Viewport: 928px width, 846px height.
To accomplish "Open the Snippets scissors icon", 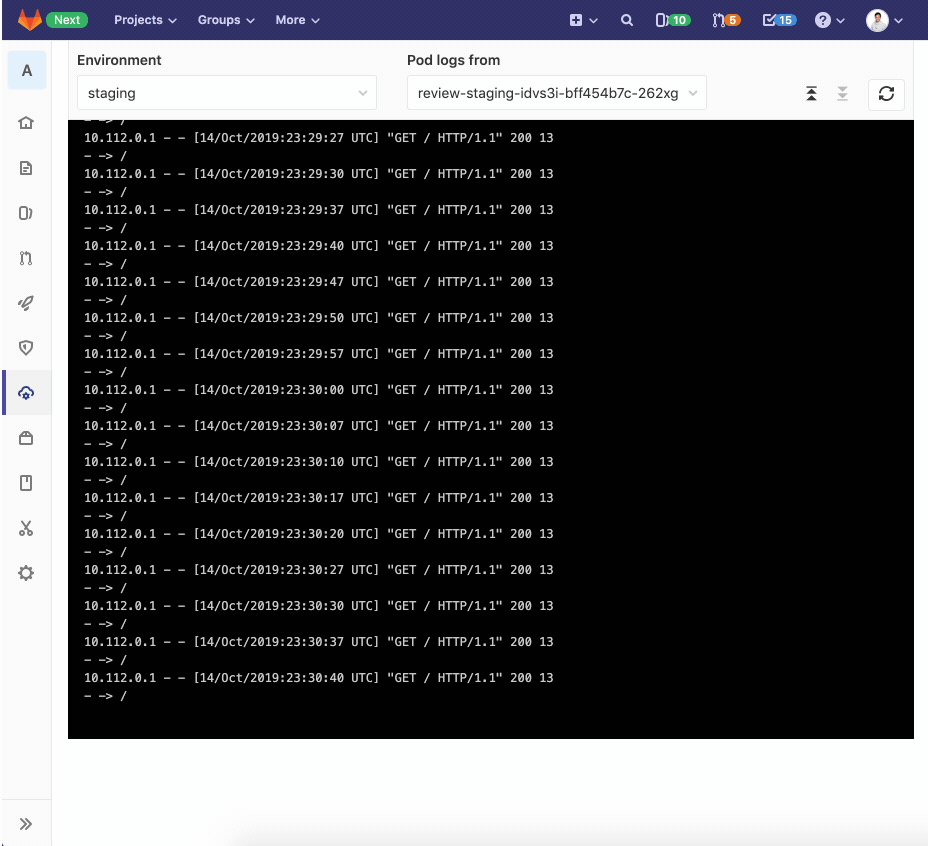I will 25,528.
